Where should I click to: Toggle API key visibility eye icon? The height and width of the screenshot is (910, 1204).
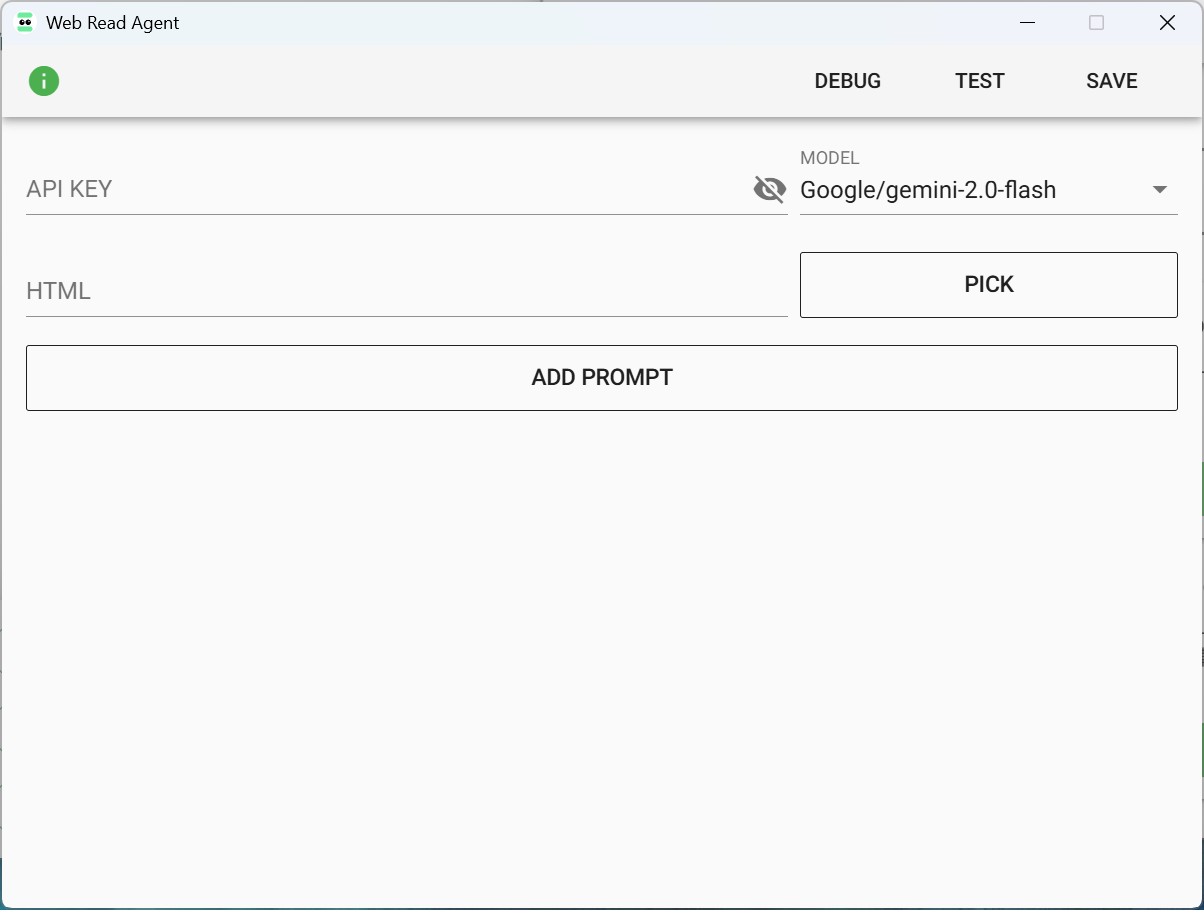point(769,189)
